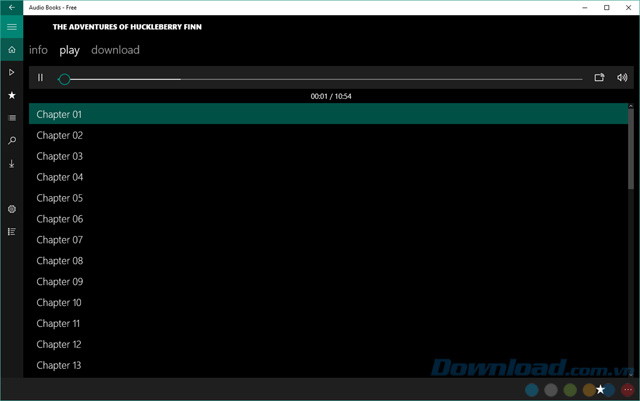This screenshot has width=640, height=401.
Task: Select Chapter 10
Action: pyautogui.click(x=328, y=302)
